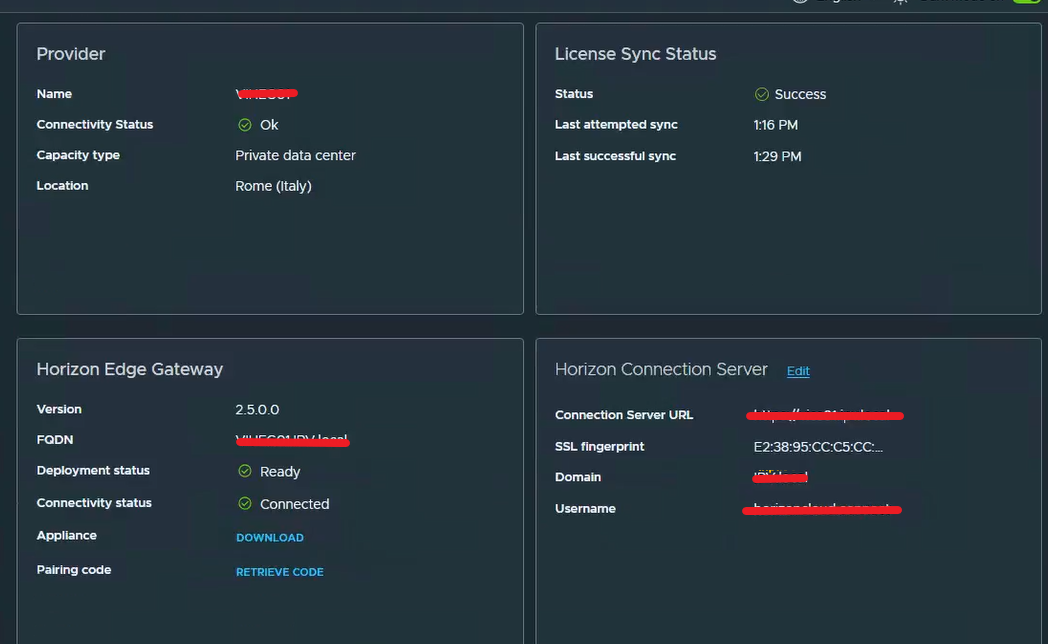Click the Rome (Italy) location value
The height and width of the screenshot is (644, 1048).
click(x=273, y=186)
